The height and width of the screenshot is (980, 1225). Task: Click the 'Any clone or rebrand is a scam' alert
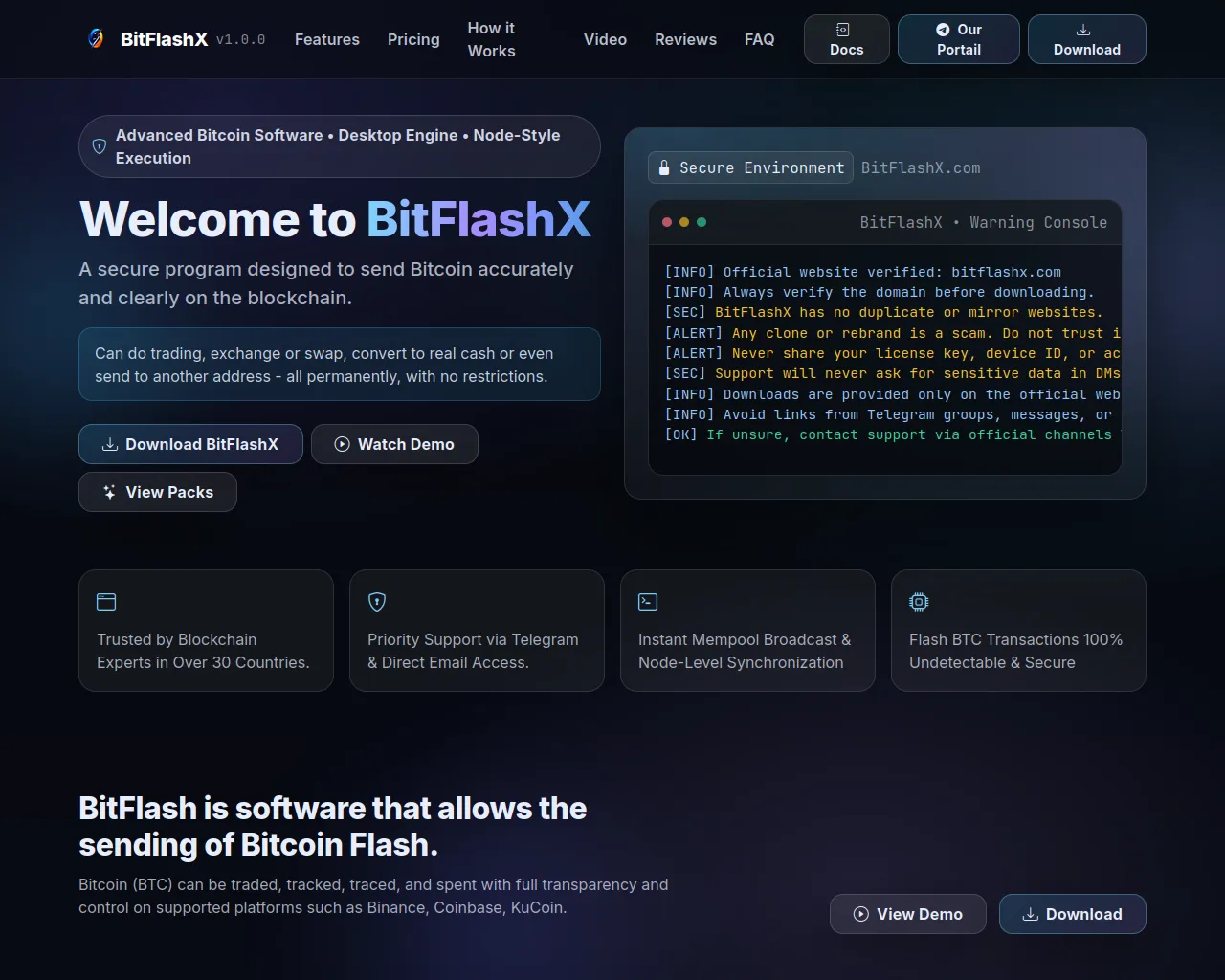coord(893,333)
